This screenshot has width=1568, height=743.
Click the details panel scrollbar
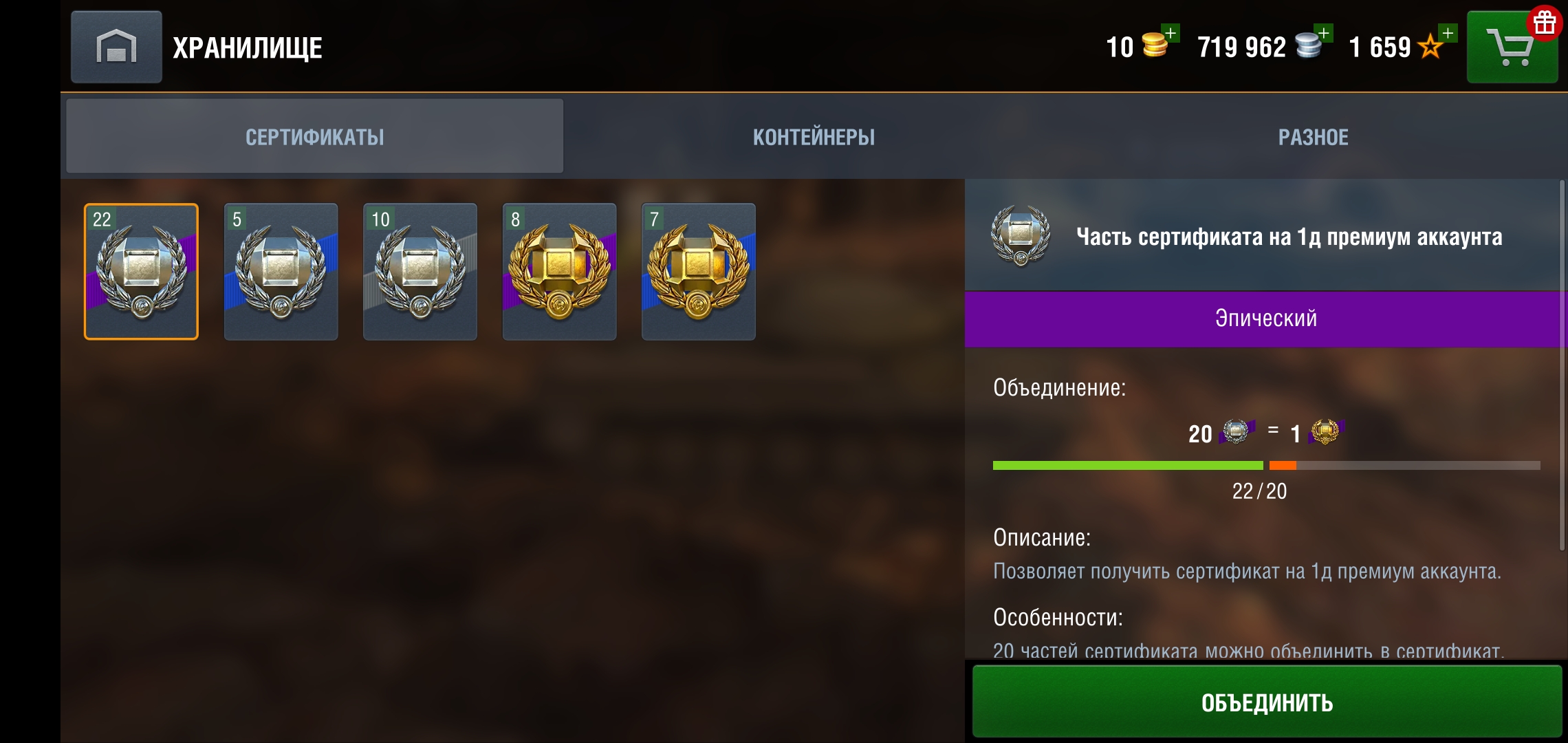[1562, 365]
